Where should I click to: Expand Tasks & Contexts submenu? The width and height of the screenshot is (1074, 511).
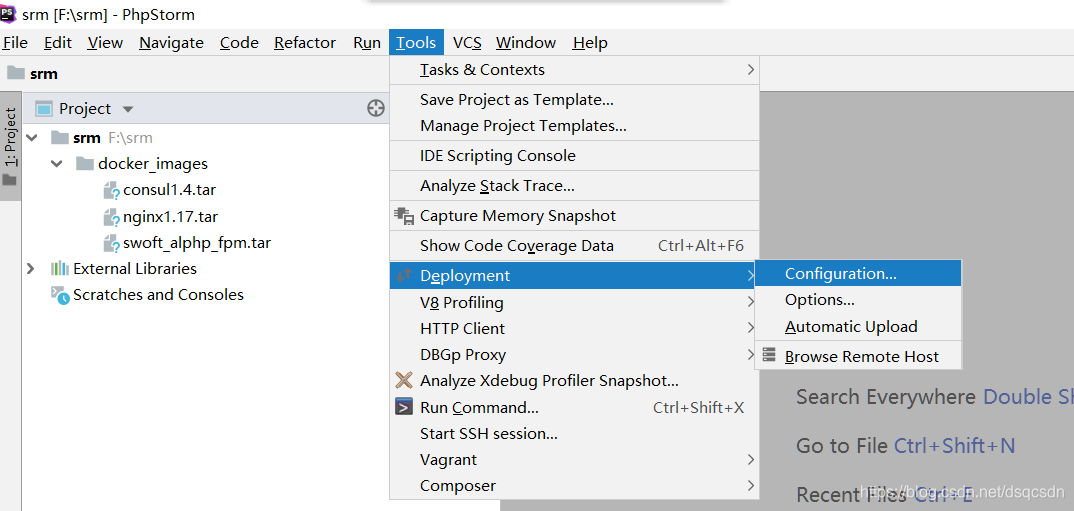tap(751, 69)
